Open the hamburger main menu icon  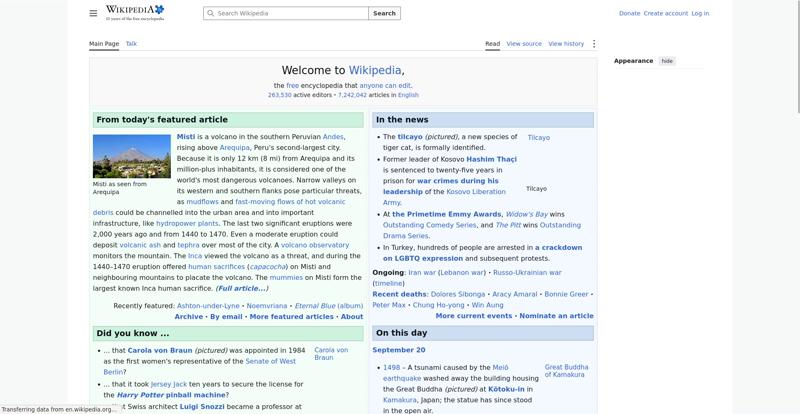click(x=93, y=13)
